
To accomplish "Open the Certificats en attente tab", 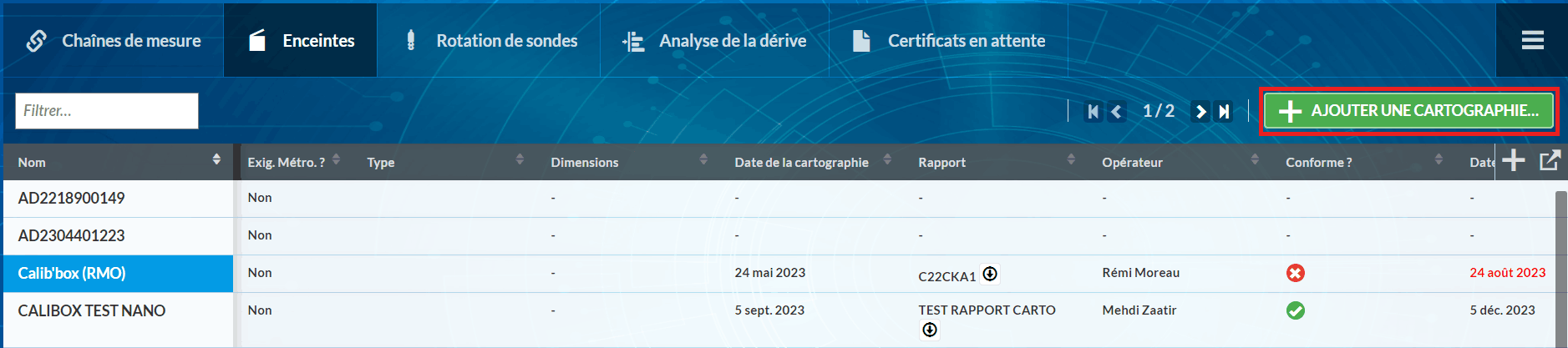I will tap(948, 40).
